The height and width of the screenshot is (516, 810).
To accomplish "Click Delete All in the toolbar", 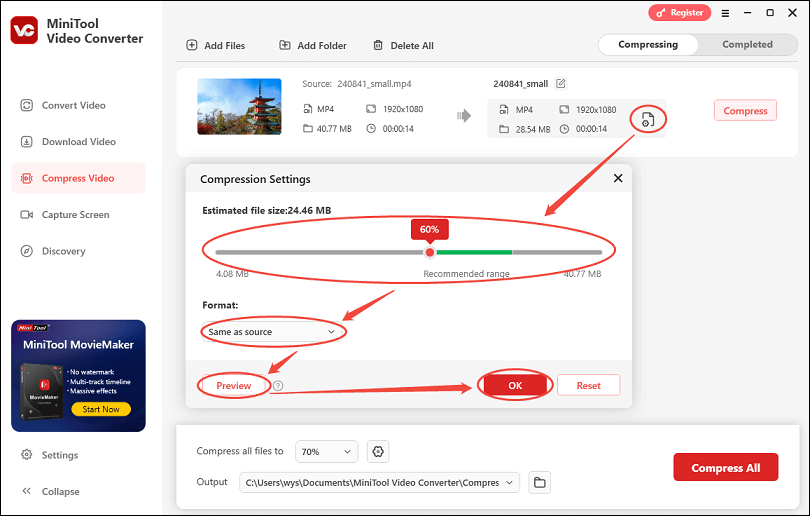I will [403, 45].
